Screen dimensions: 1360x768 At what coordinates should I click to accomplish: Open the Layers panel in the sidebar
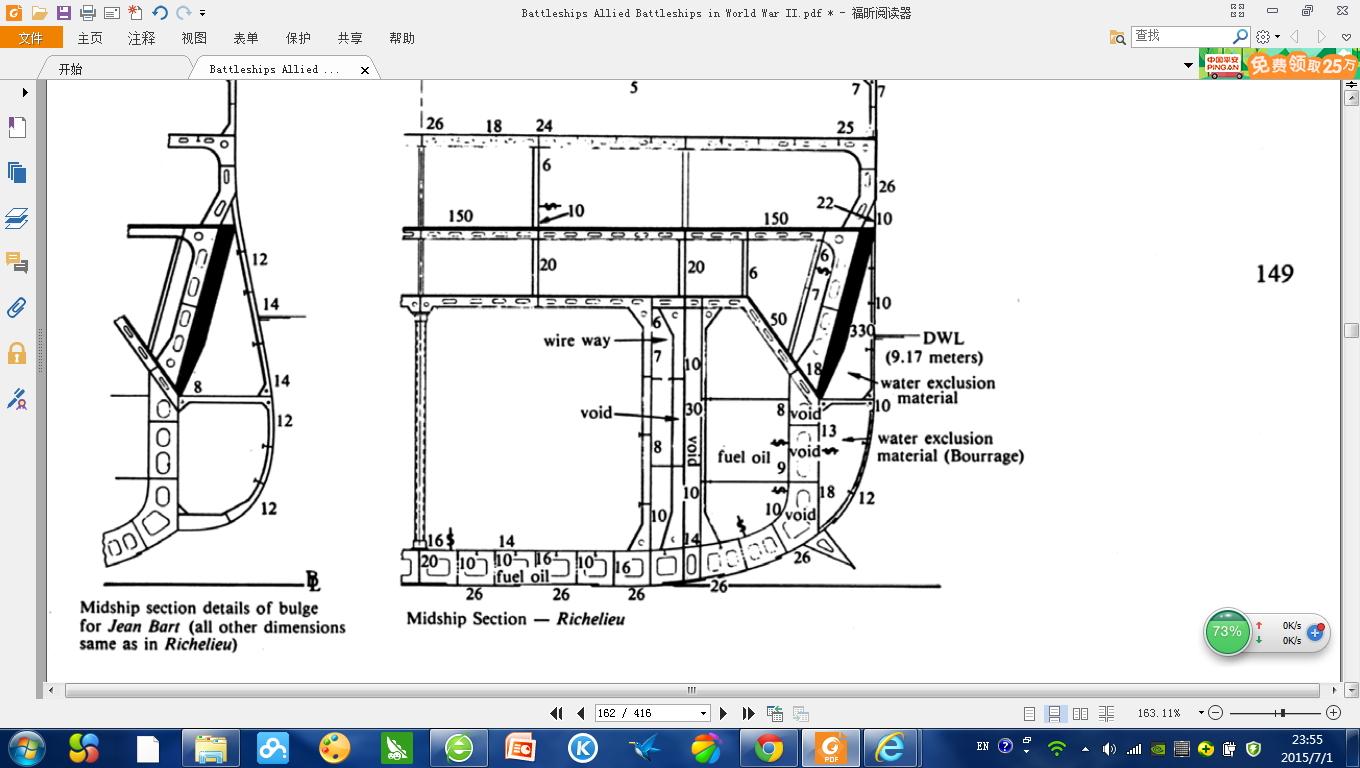[17, 218]
